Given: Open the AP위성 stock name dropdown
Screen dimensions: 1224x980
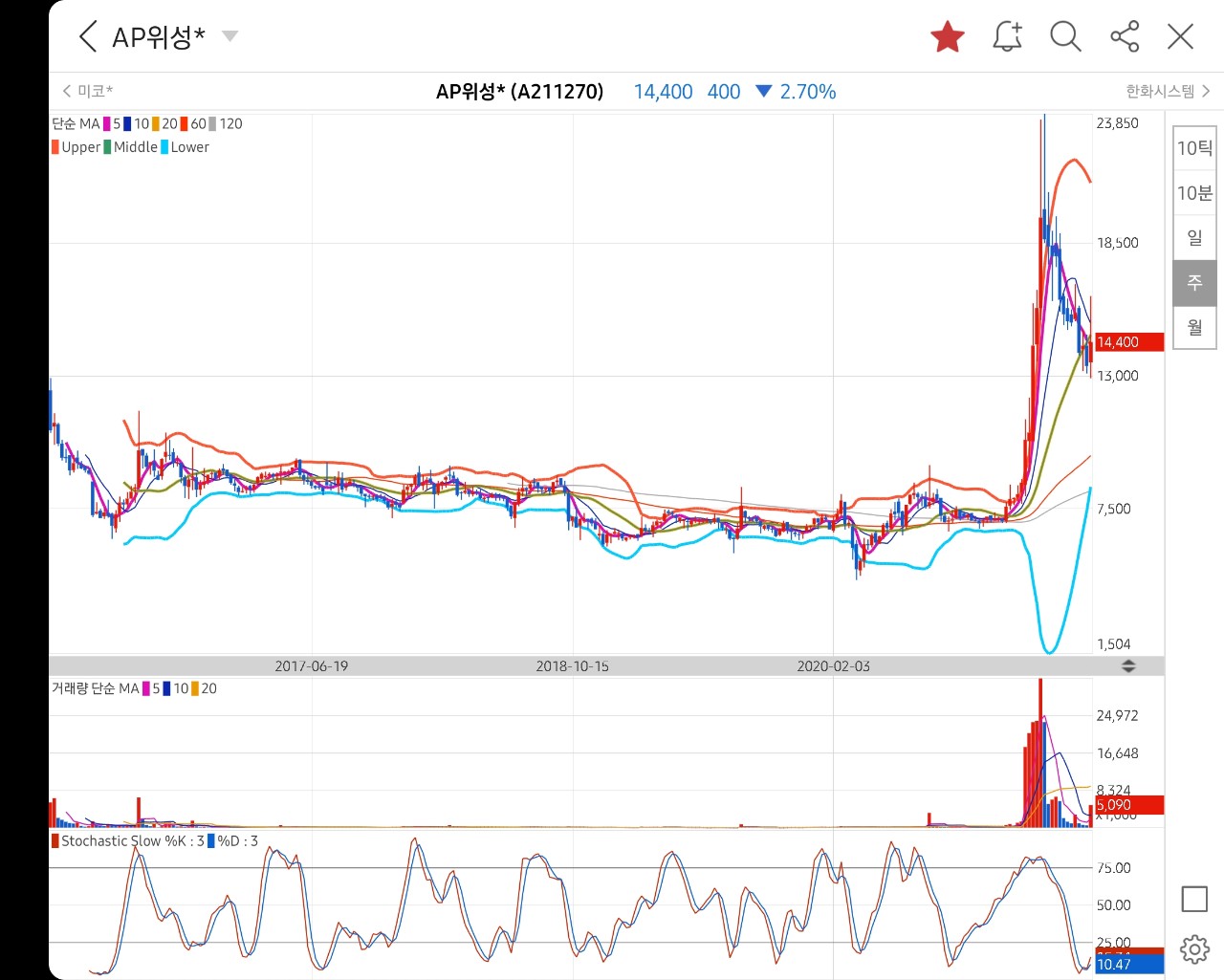Looking at the screenshot, I should pyautogui.click(x=229, y=36).
